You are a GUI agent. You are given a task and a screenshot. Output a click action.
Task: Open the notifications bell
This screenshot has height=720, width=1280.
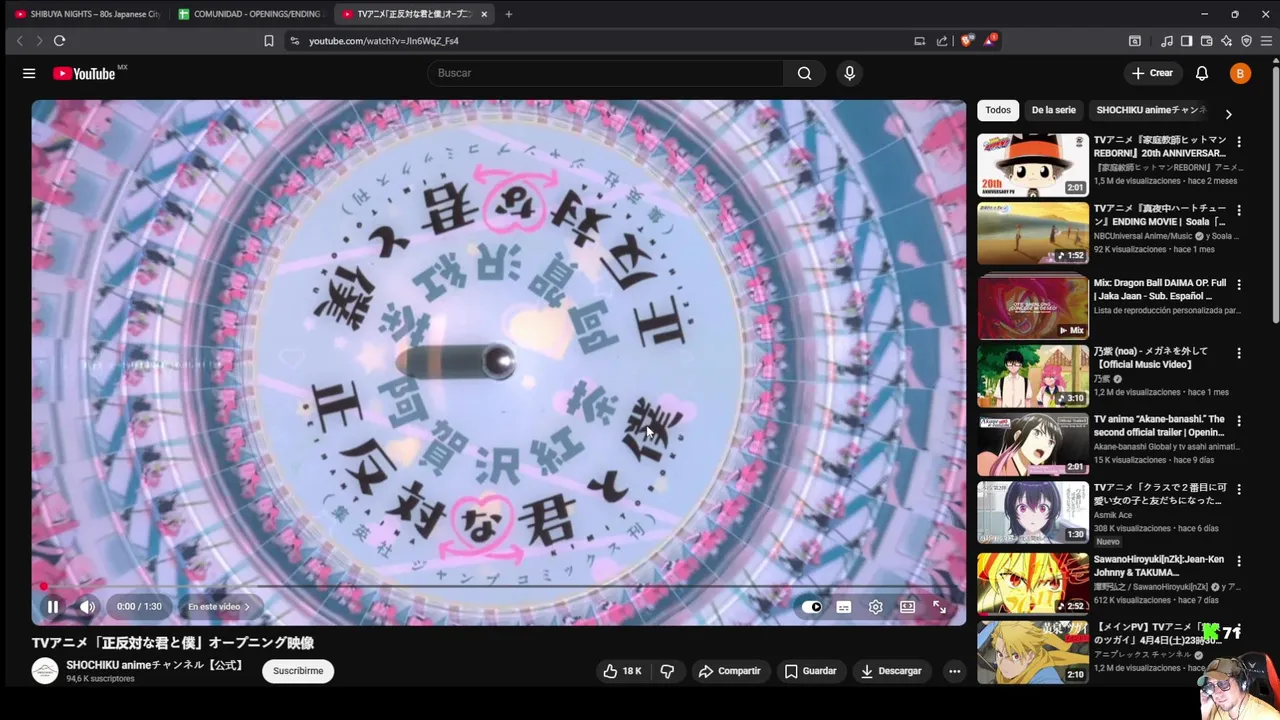pos(1202,73)
